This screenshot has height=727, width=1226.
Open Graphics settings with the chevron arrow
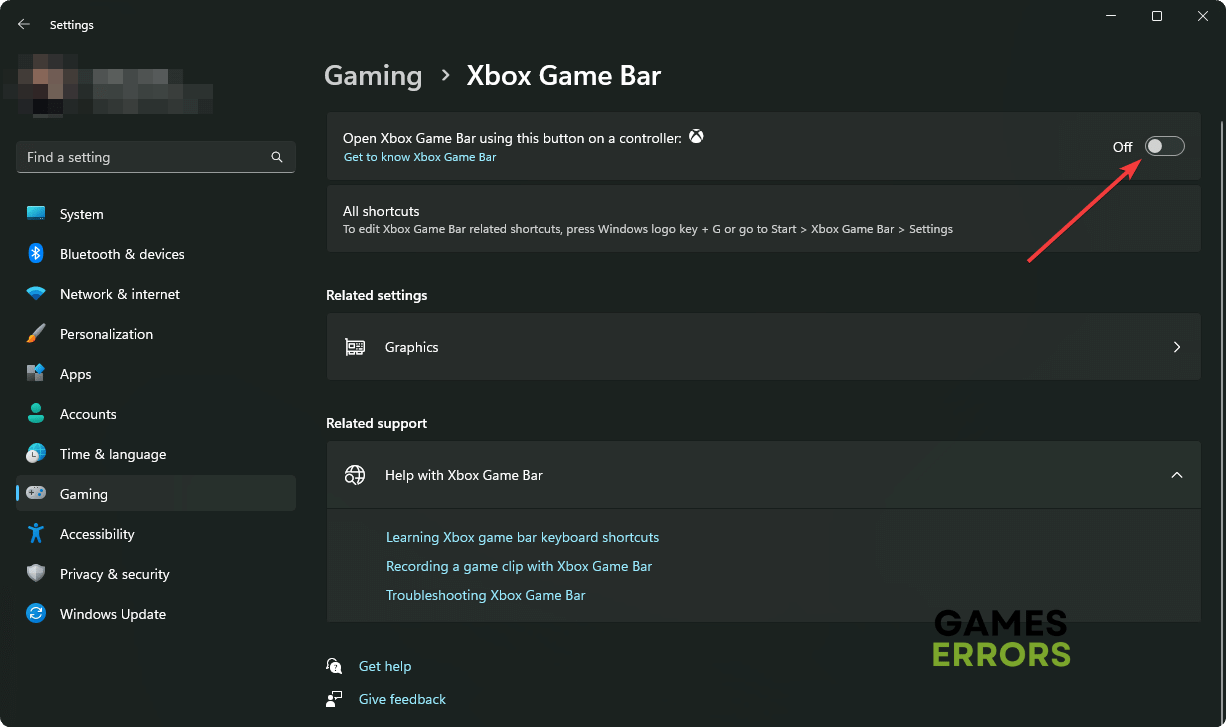point(1176,347)
